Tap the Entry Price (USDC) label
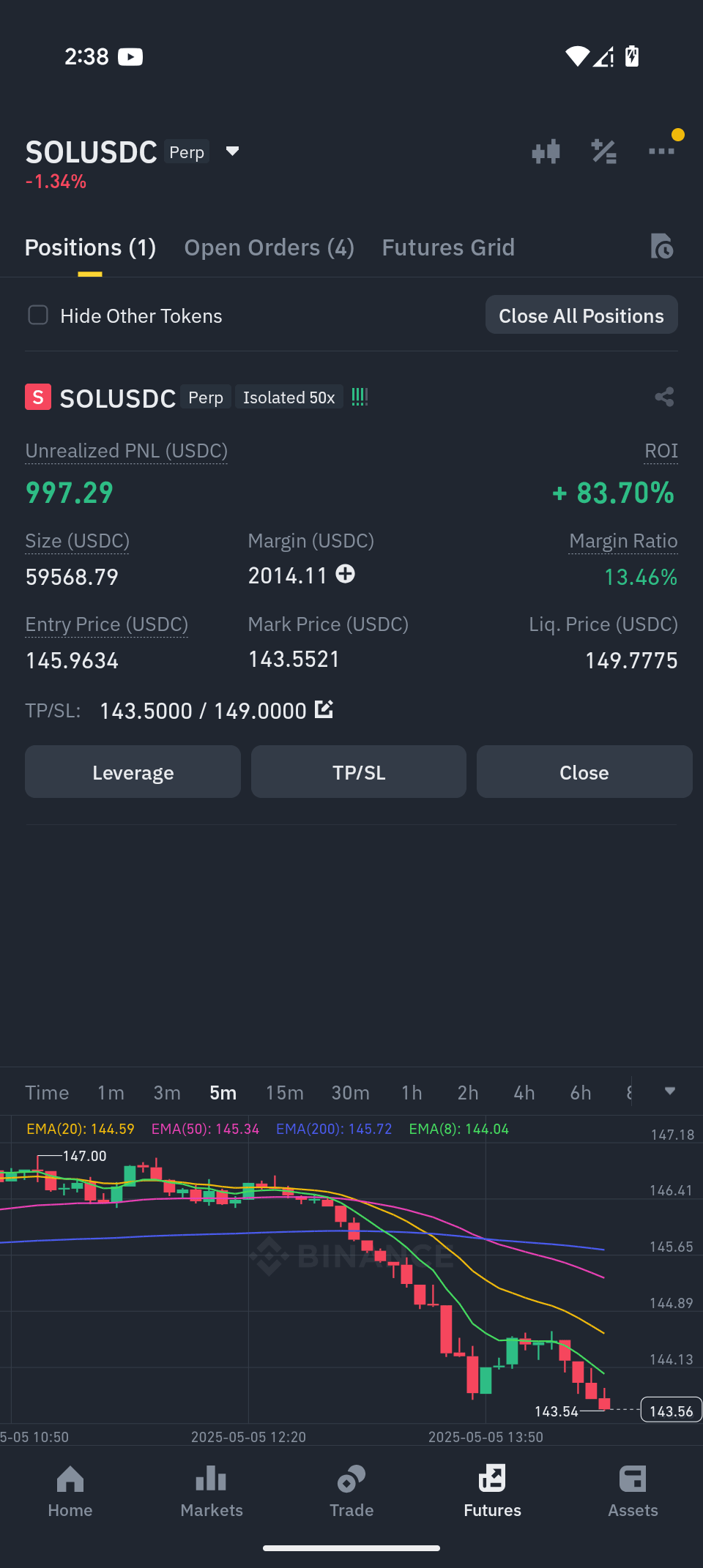The width and height of the screenshot is (703, 1568). click(106, 624)
